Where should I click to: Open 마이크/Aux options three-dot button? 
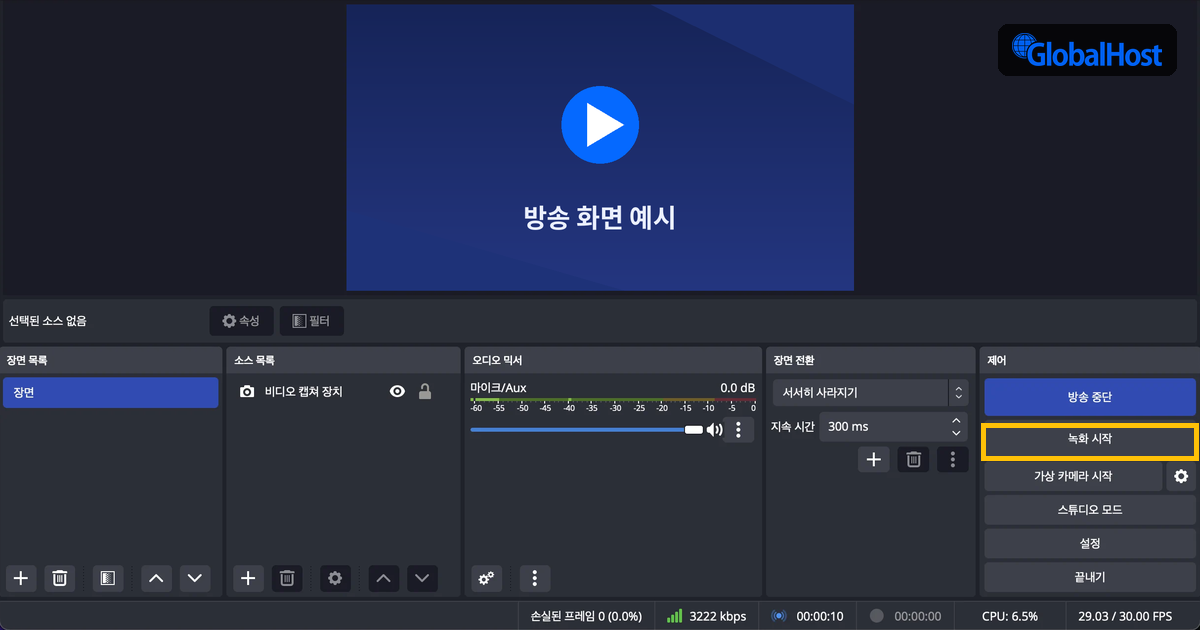[738, 430]
